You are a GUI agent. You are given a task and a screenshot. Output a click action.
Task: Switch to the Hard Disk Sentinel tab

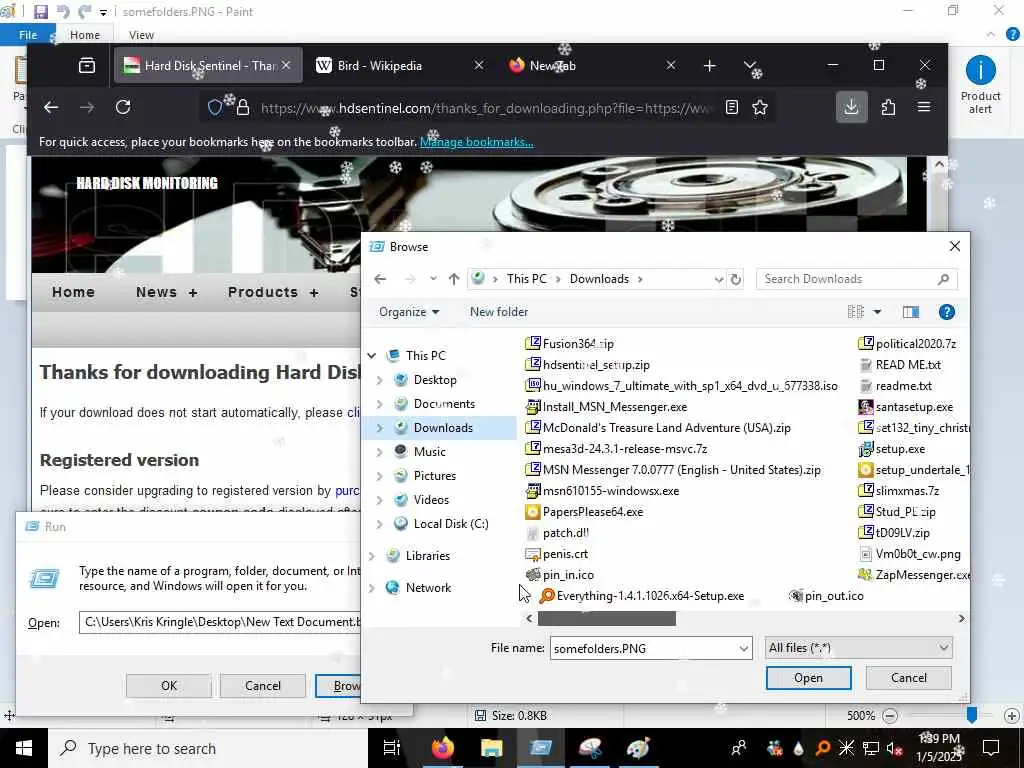click(x=208, y=65)
